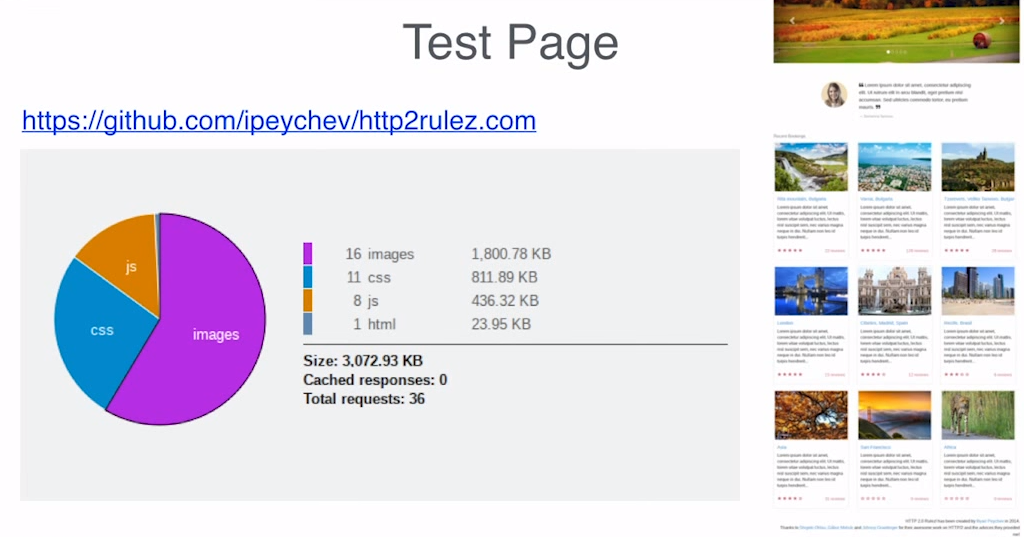Click the '16 images' legend label
This screenshot has width=1024, height=537.
point(379,254)
